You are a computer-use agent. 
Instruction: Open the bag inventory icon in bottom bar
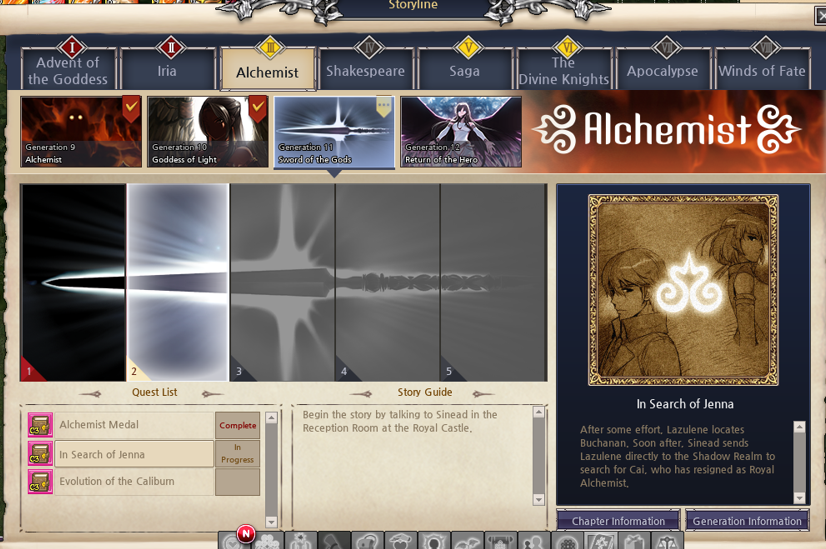pyautogui.click(x=367, y=541)
